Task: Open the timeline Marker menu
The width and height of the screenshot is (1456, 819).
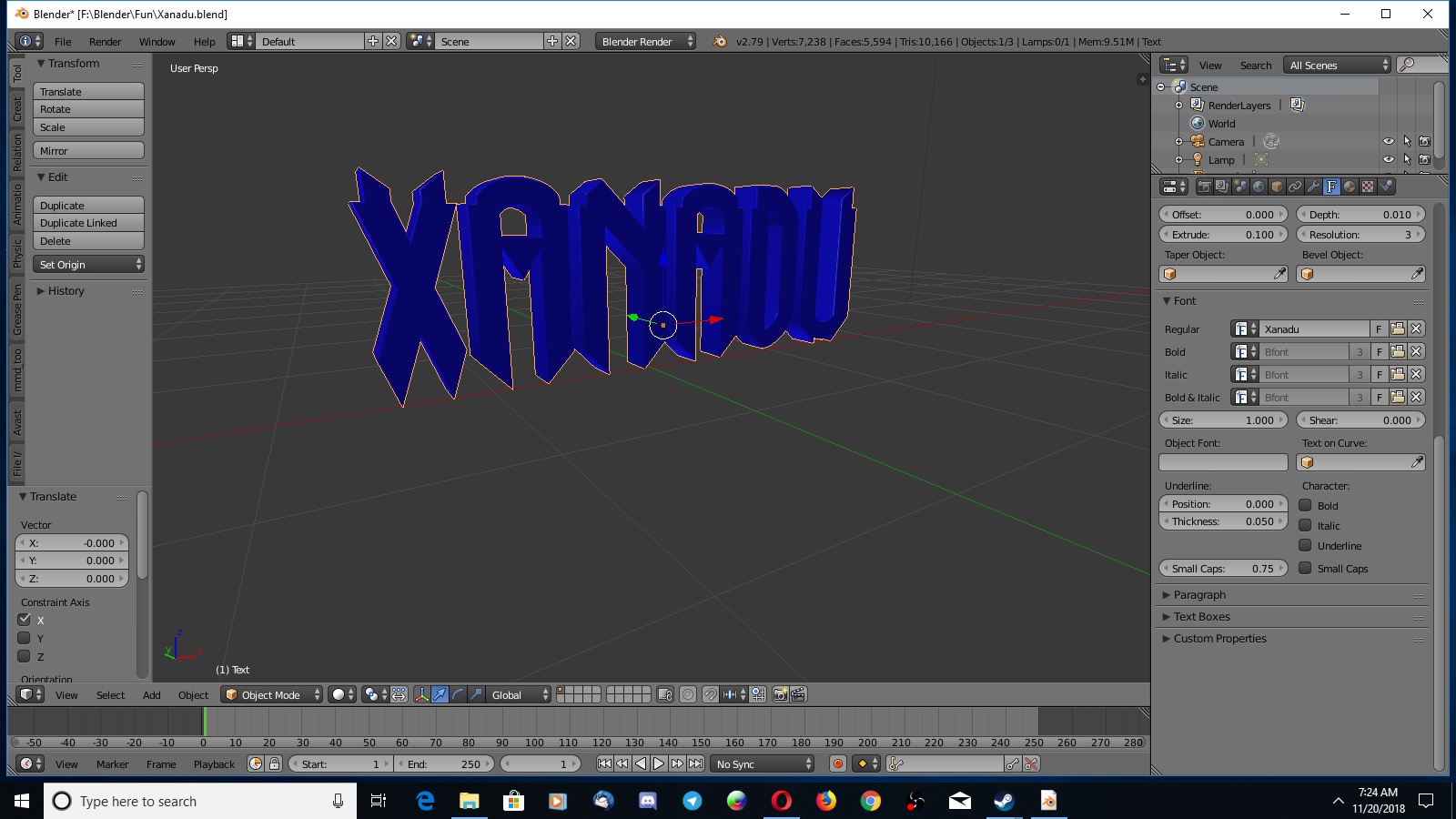Action: click(x=112, y=763)
